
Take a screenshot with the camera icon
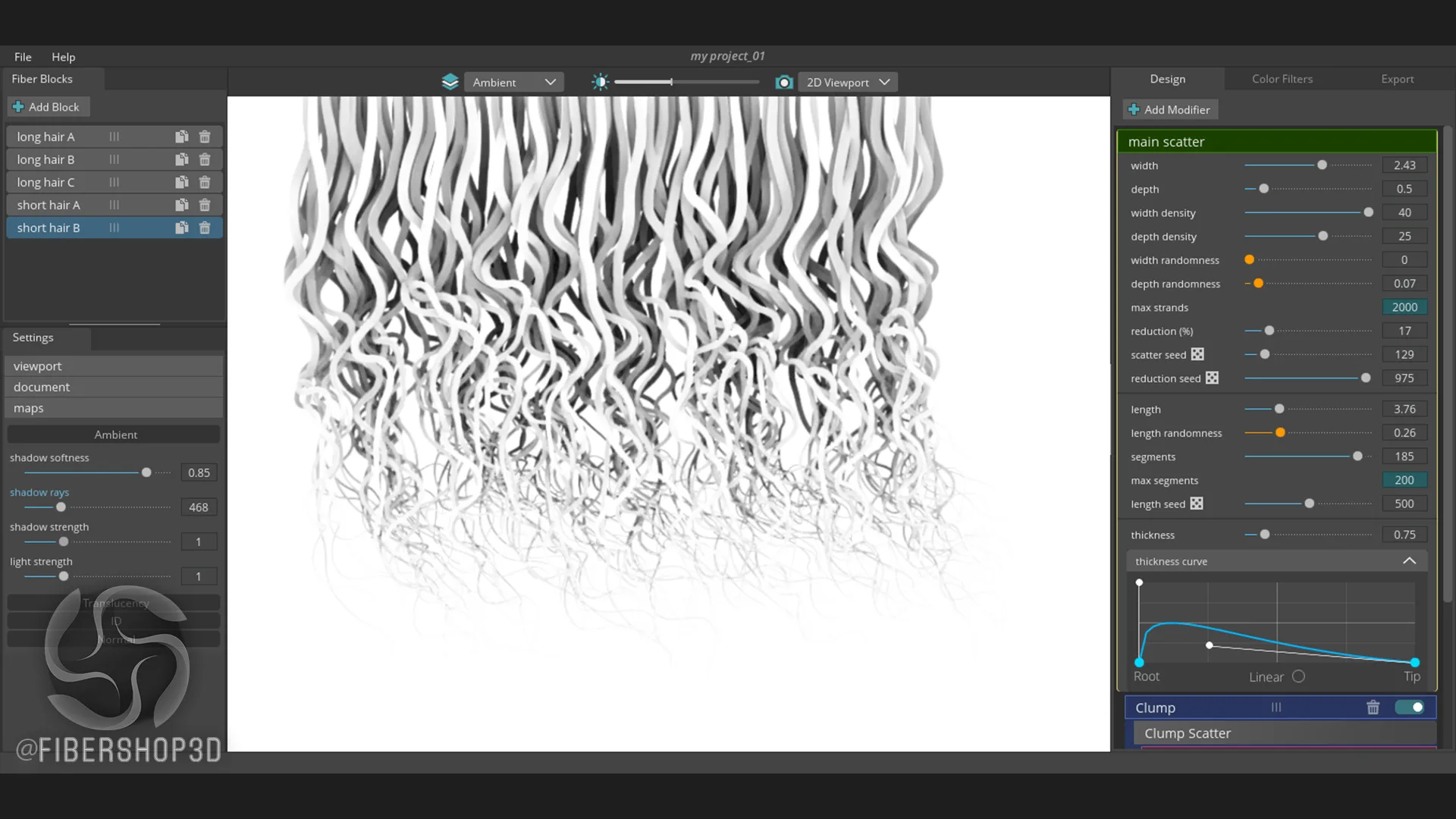785,82
